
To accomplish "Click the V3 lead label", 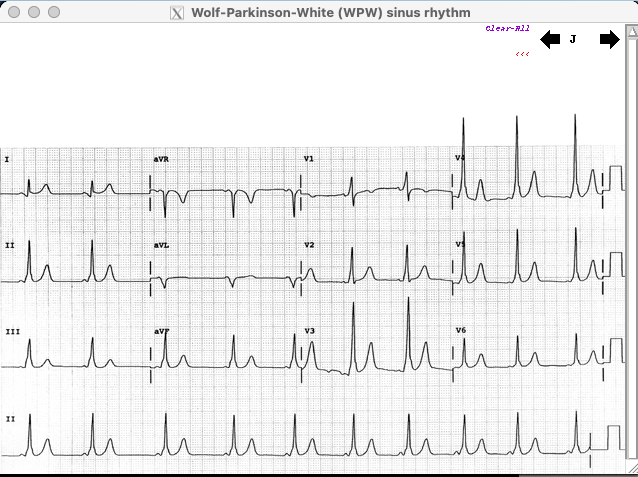I will 309,330.
